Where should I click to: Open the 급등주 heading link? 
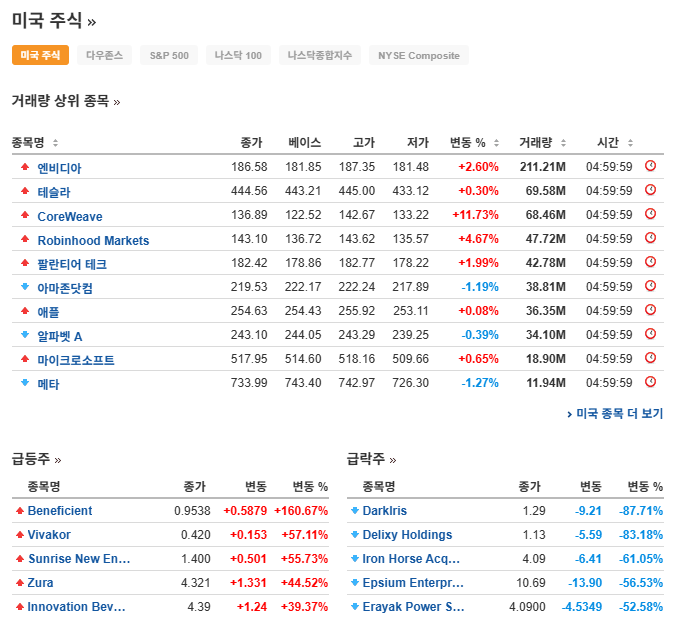(36, 459)
